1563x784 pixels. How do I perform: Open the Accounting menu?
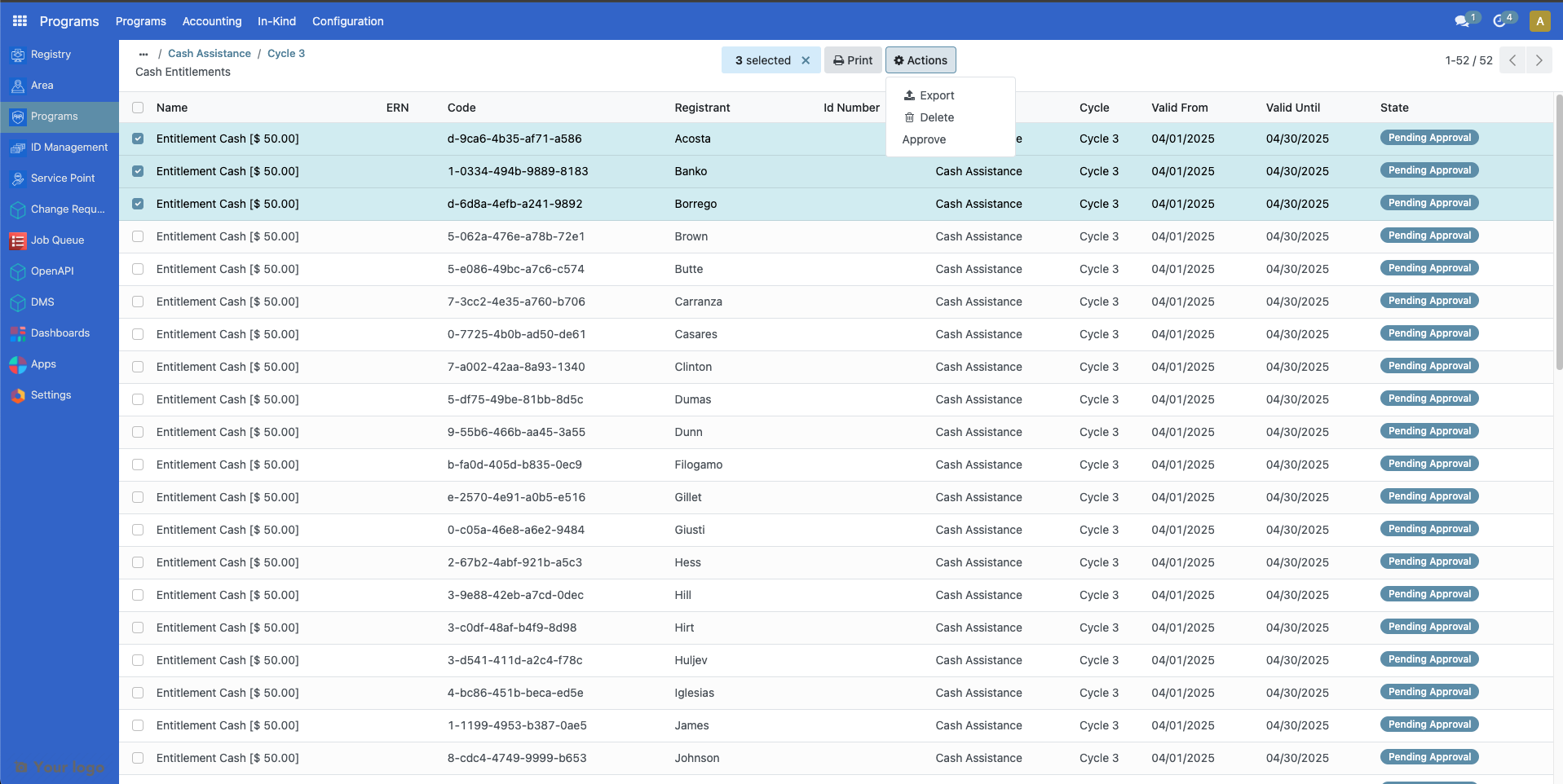click(x=211, y=21)
